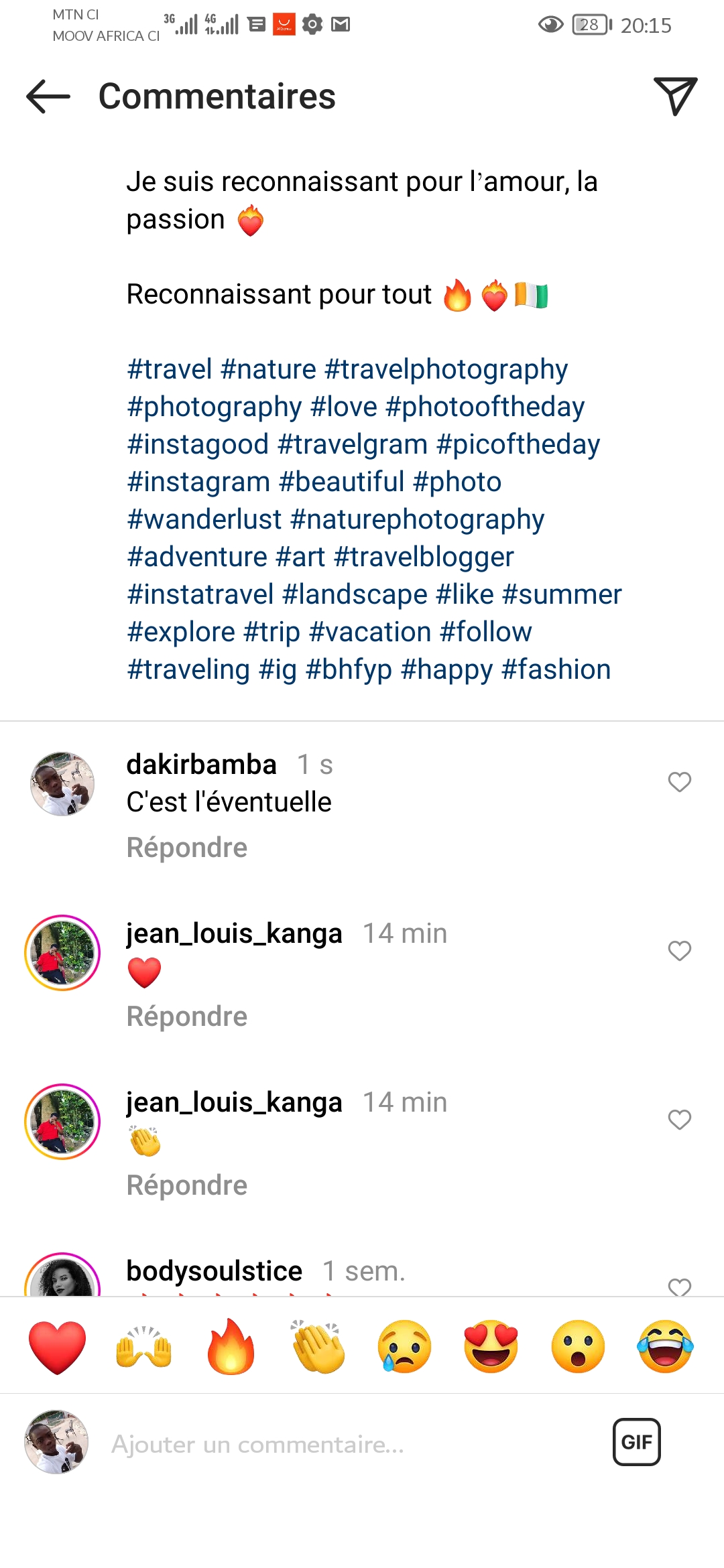Like jean_louis_kanga's clapping hands comment
Screen dimensions: 724x1568
[679, 1120]
